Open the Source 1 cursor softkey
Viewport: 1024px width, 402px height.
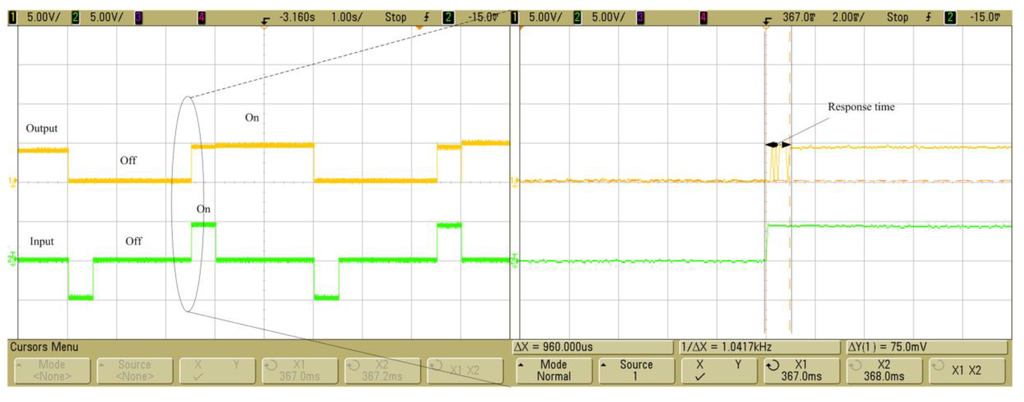click(636, 370)
